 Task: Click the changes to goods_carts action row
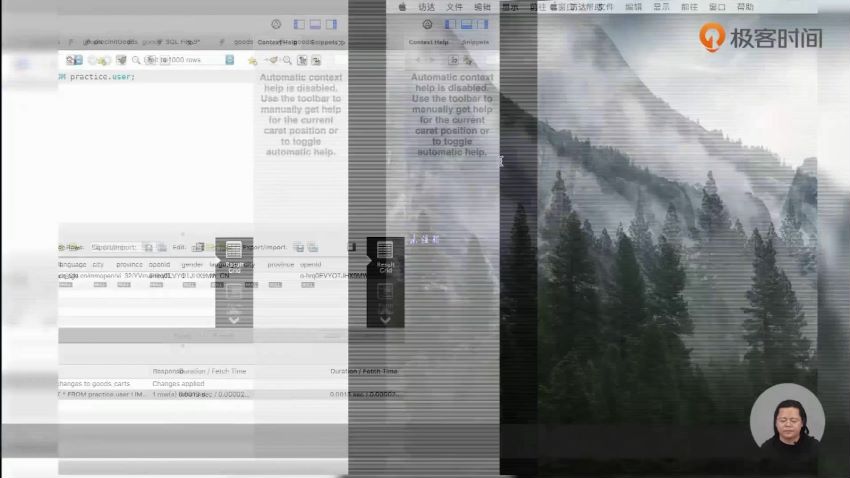(94, 383)
